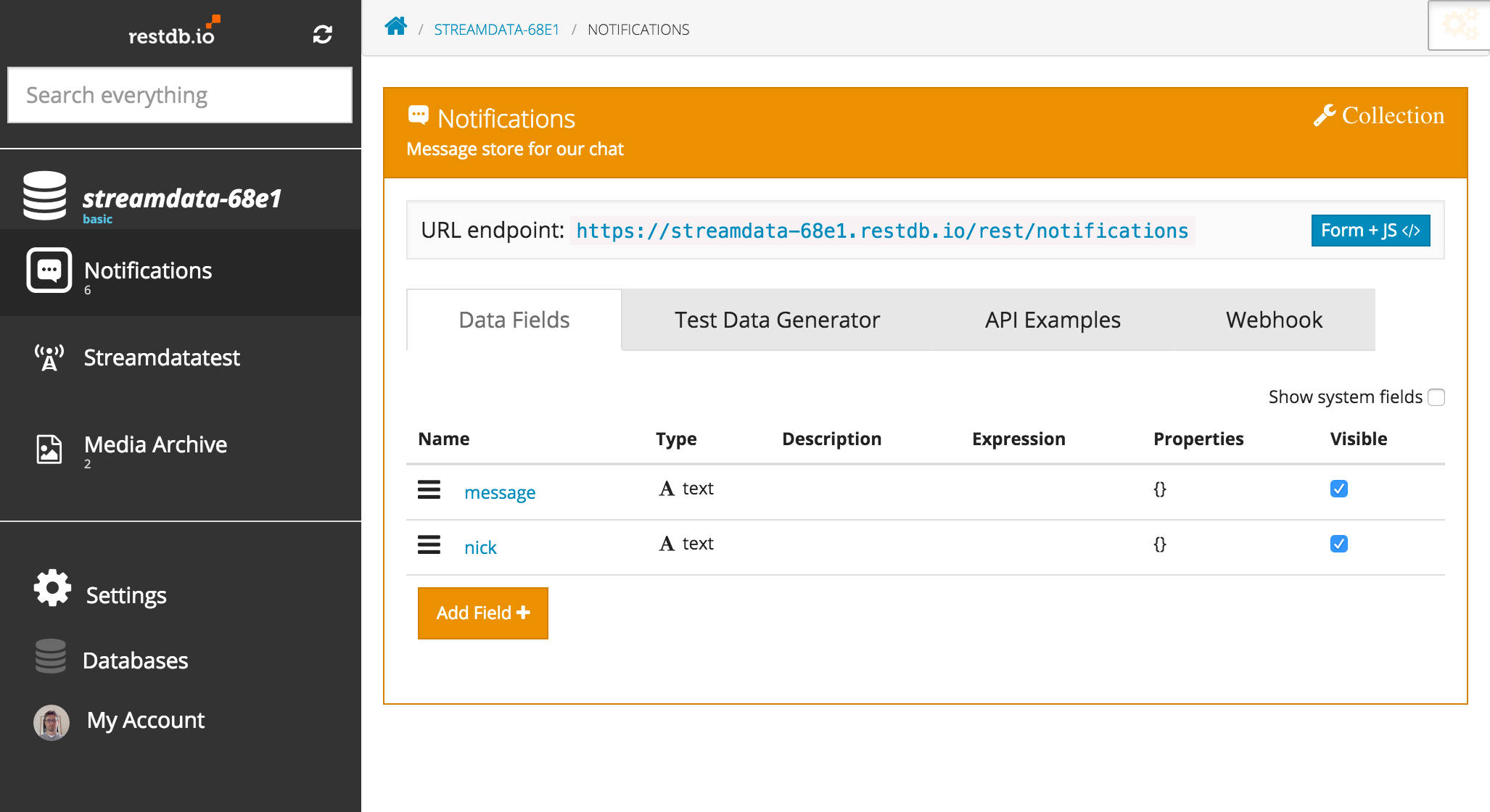Switch to the Test Data Generator tab
The height and width of the screenshot is (812, 1490).
tap(777, 320)
